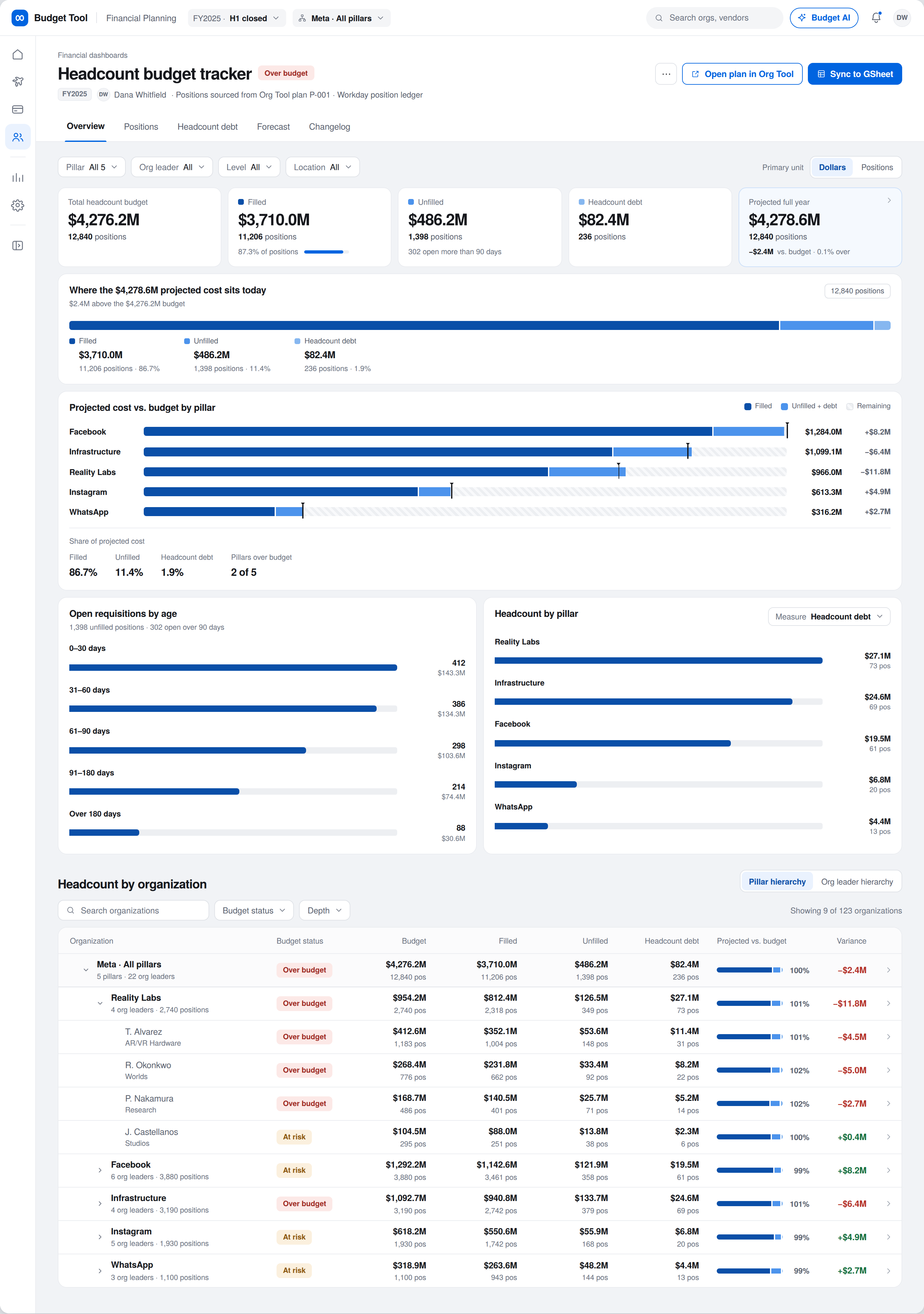Open the FY2025 H1 closed period dropdown
This screenshot has height=1314, width=924.
click(x=237, y=18)
